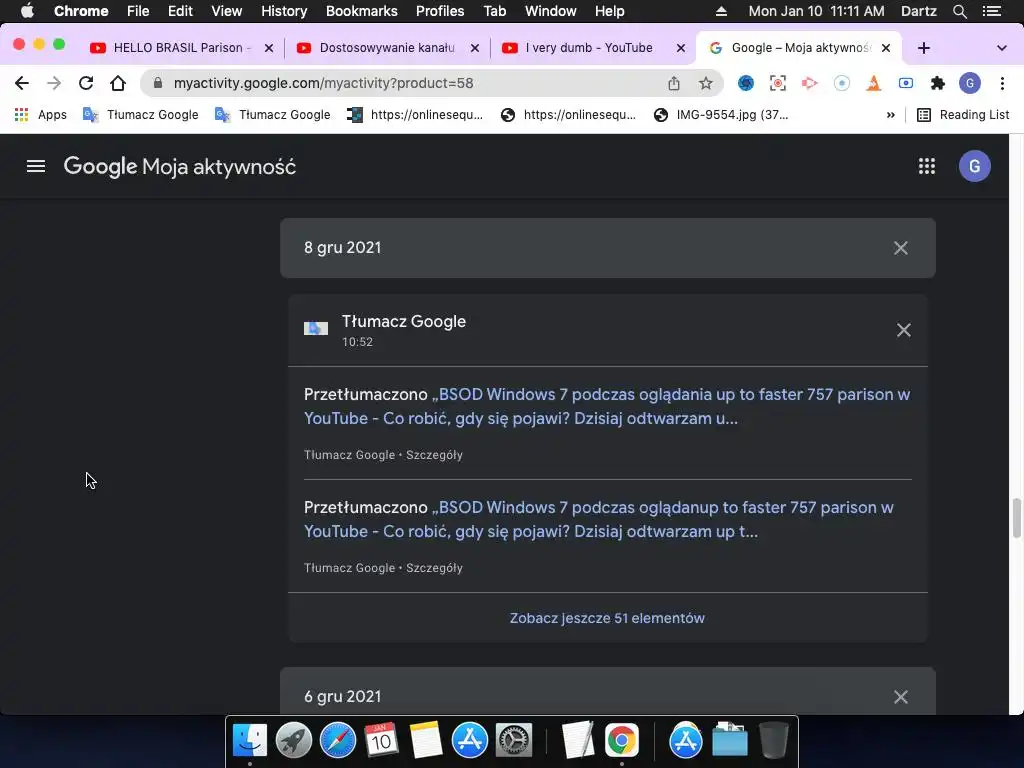Open the Extensions puzzle menu
Screen dimensions: 1024x768
(938, 83)
